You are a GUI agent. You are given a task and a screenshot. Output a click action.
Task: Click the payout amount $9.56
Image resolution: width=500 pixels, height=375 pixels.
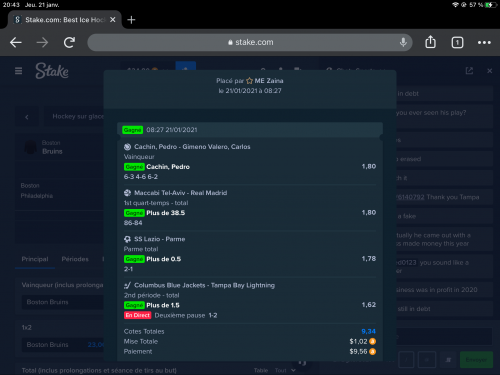coord(358,351)
